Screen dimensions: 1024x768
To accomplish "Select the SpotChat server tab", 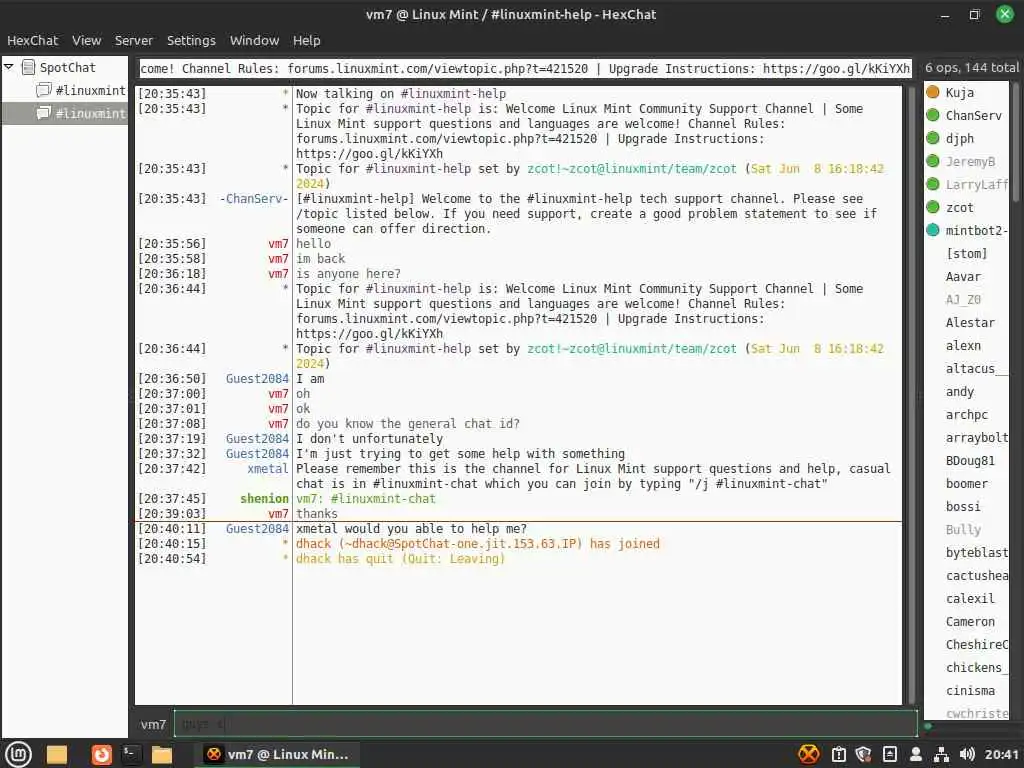I will click(x=67, y=67).
